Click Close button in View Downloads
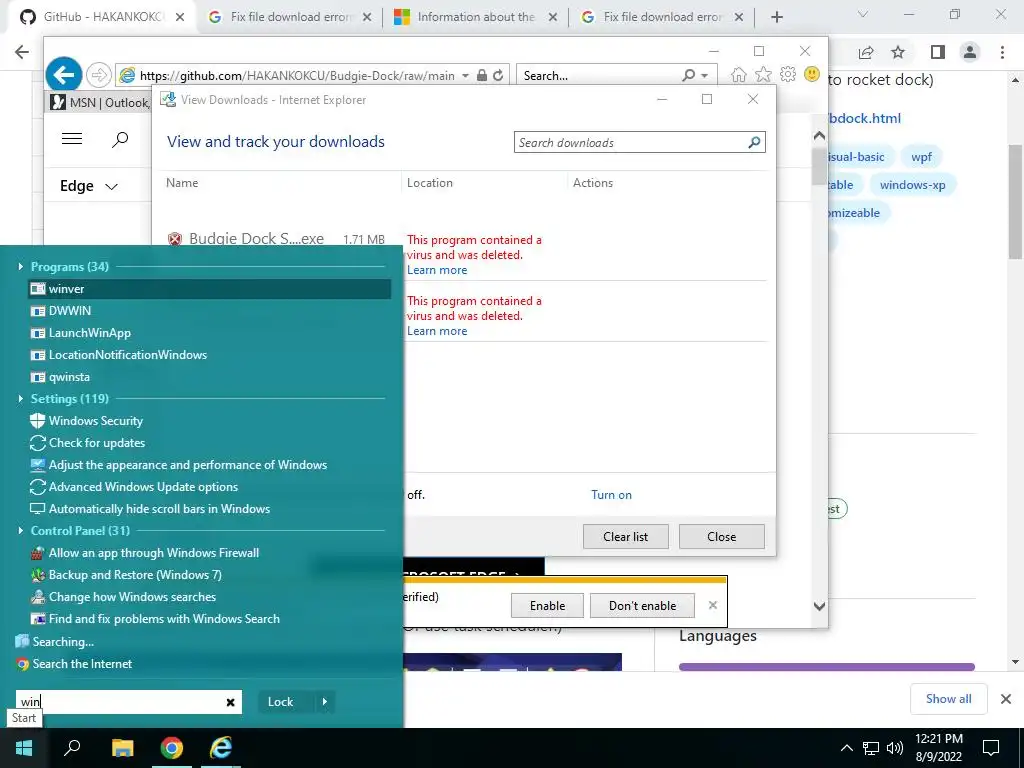The image size is (1024, 768). (x=722, y=536)
